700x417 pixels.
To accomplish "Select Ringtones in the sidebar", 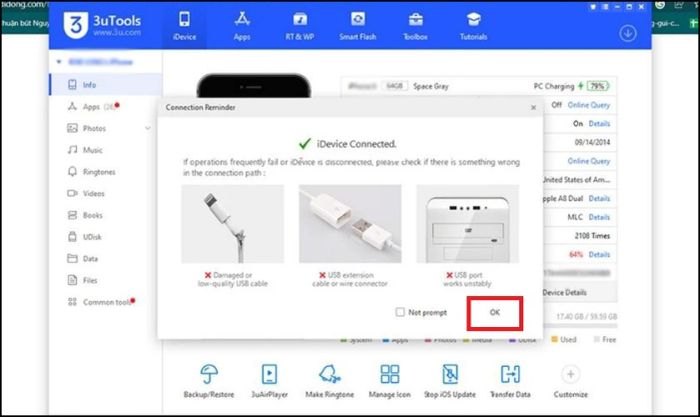I will point(105,172).
